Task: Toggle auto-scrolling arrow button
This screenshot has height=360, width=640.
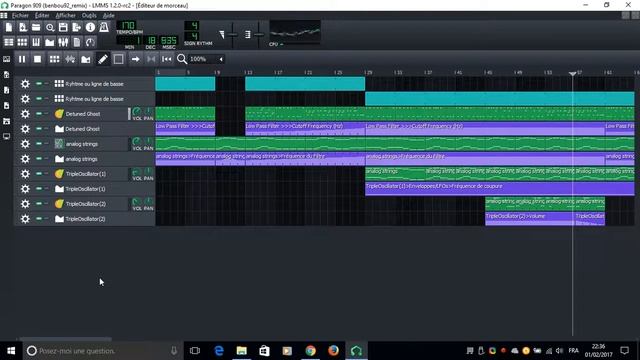Action: click(x=135, y=59)
